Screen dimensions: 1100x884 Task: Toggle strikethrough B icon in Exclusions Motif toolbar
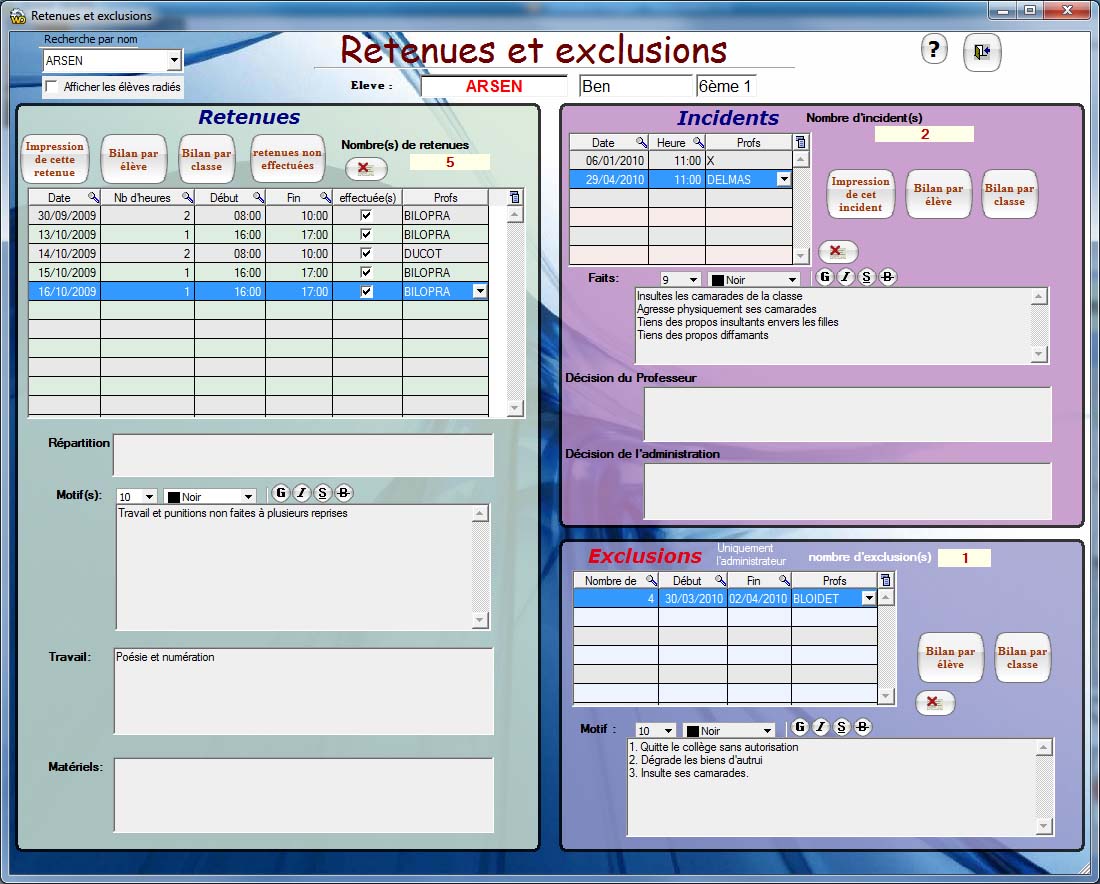864,727
